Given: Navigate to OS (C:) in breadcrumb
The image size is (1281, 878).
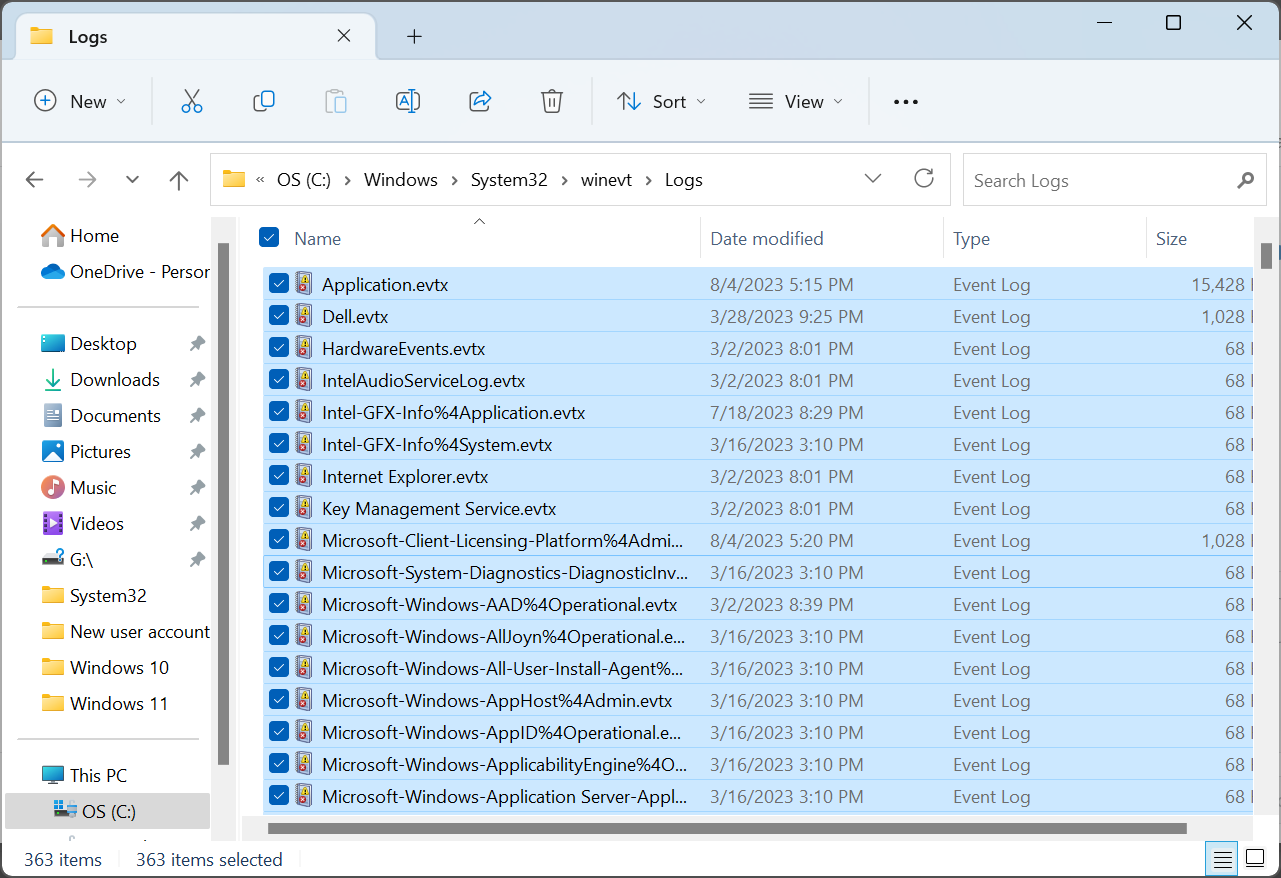Looking at the screenshot, I should tap(305, 180).
